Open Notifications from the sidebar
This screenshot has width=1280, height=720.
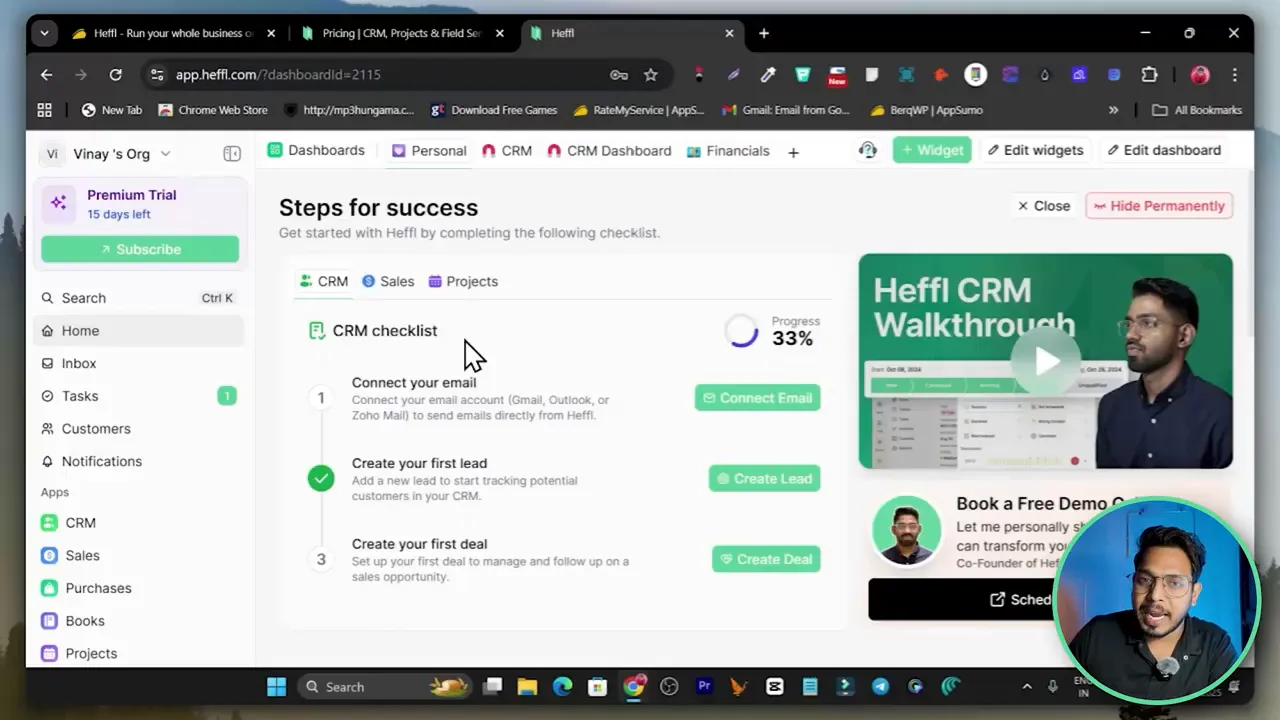coord(100,461)
